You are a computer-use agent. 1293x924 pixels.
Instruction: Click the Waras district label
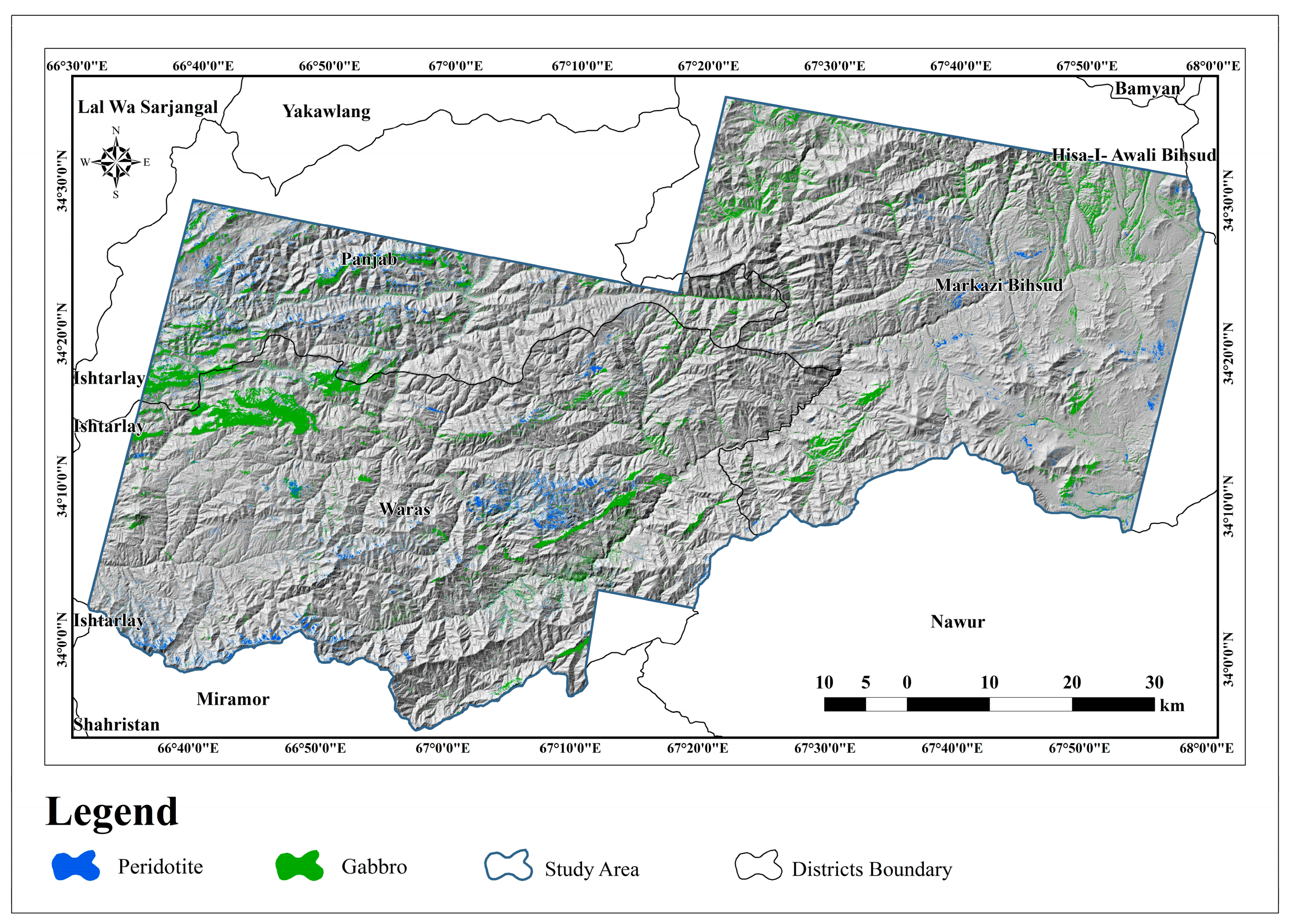point(405,509)
